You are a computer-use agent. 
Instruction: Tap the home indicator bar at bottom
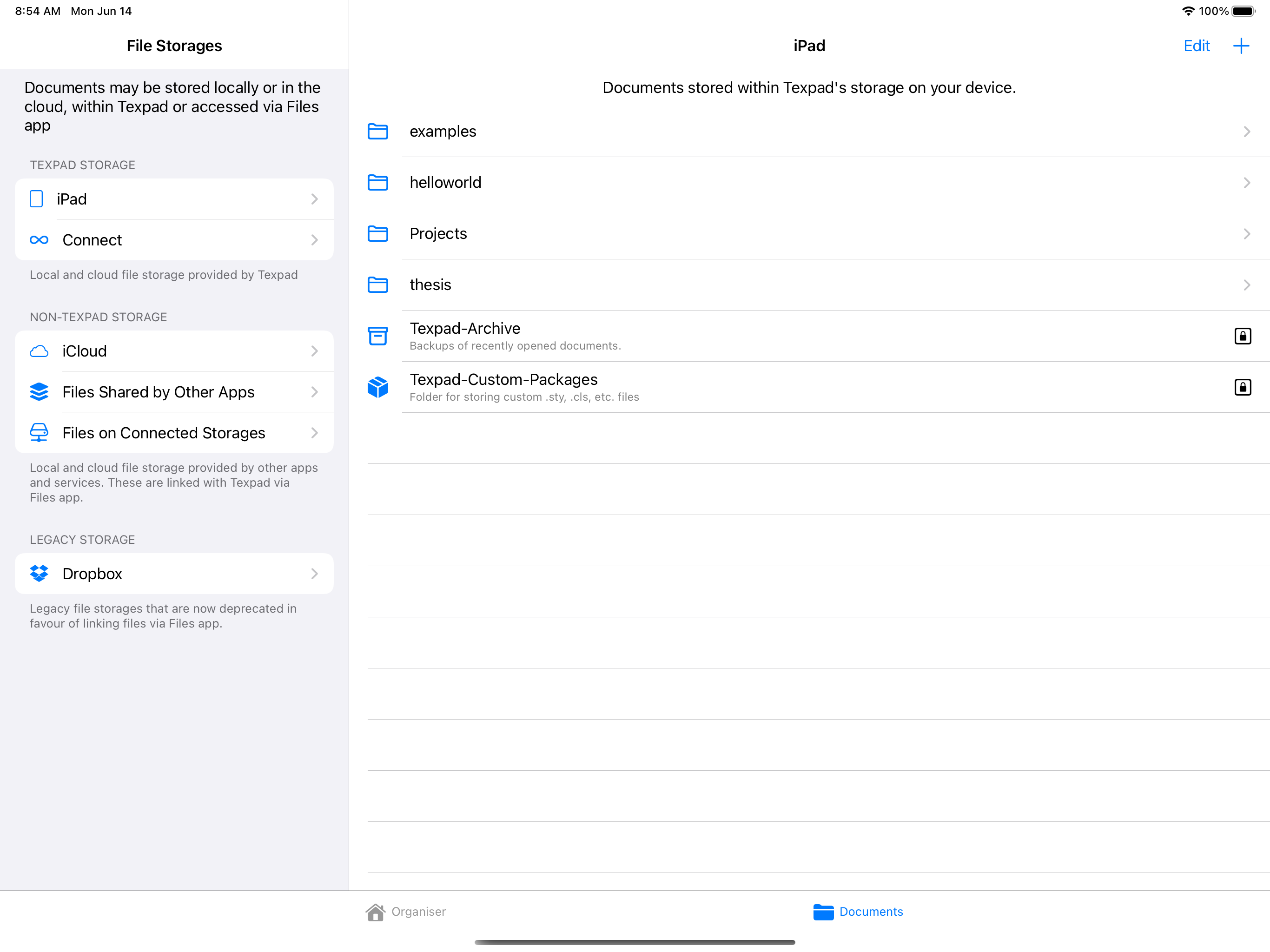pos(635,942)
